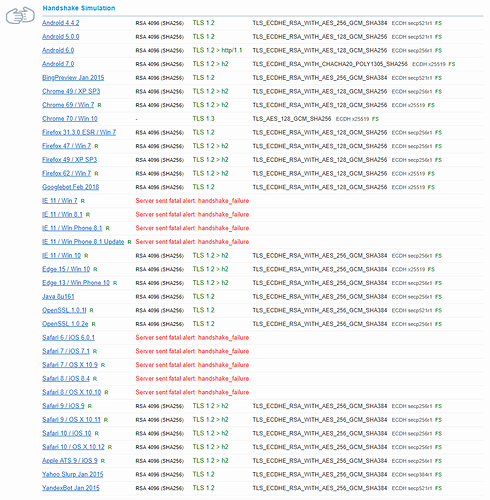The width and height of the screenshot is (490, 500).
Task: Click the R icon beside Safari 9 / iOS 9
Action: (90, 406)
